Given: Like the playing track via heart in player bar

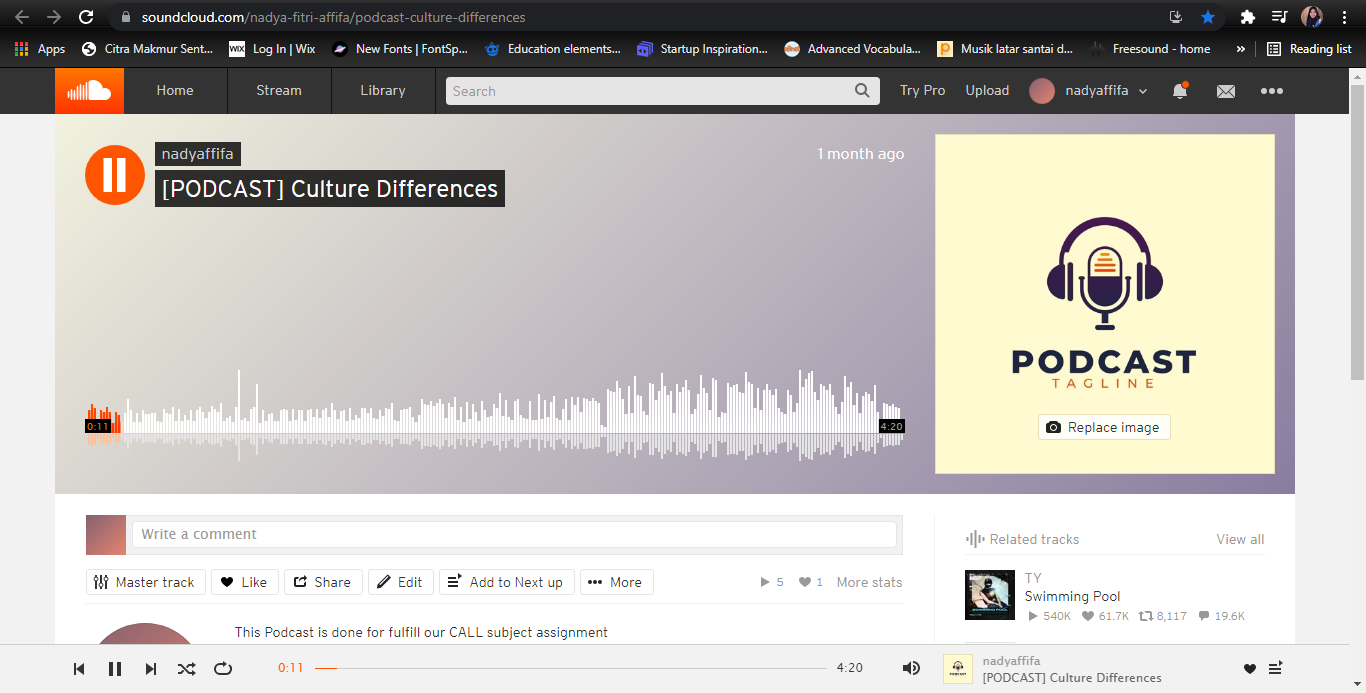Looking at the screenshot, I should click(x=1249, y=669).
